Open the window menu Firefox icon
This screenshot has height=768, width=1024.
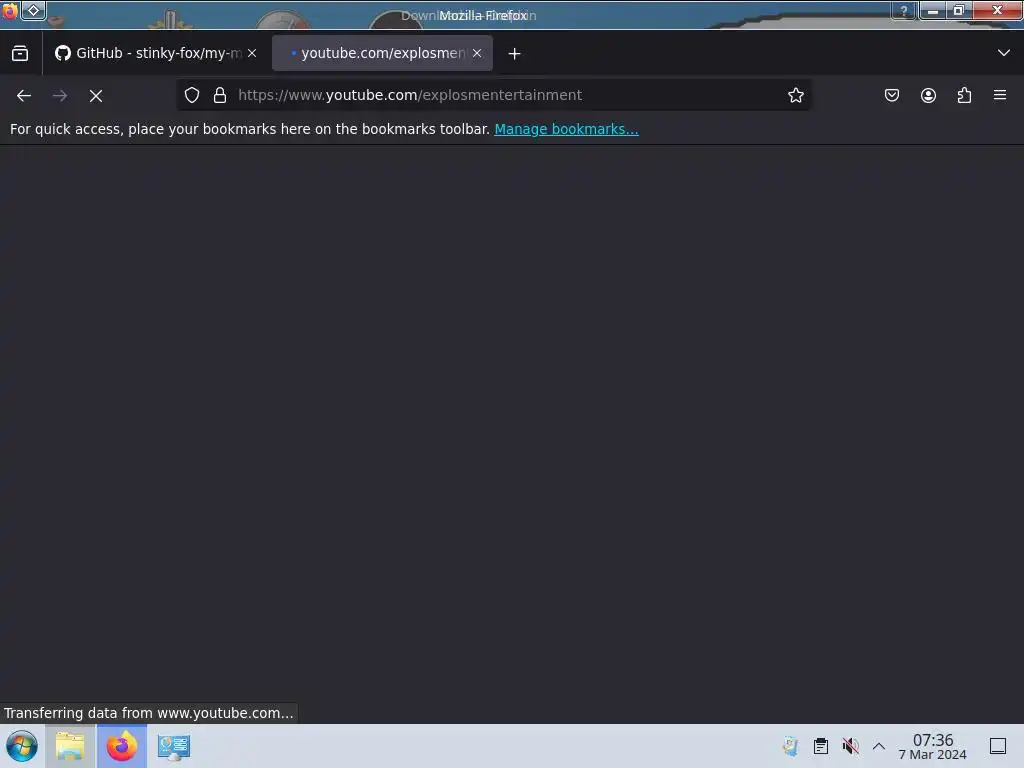[x=10, y=10]
